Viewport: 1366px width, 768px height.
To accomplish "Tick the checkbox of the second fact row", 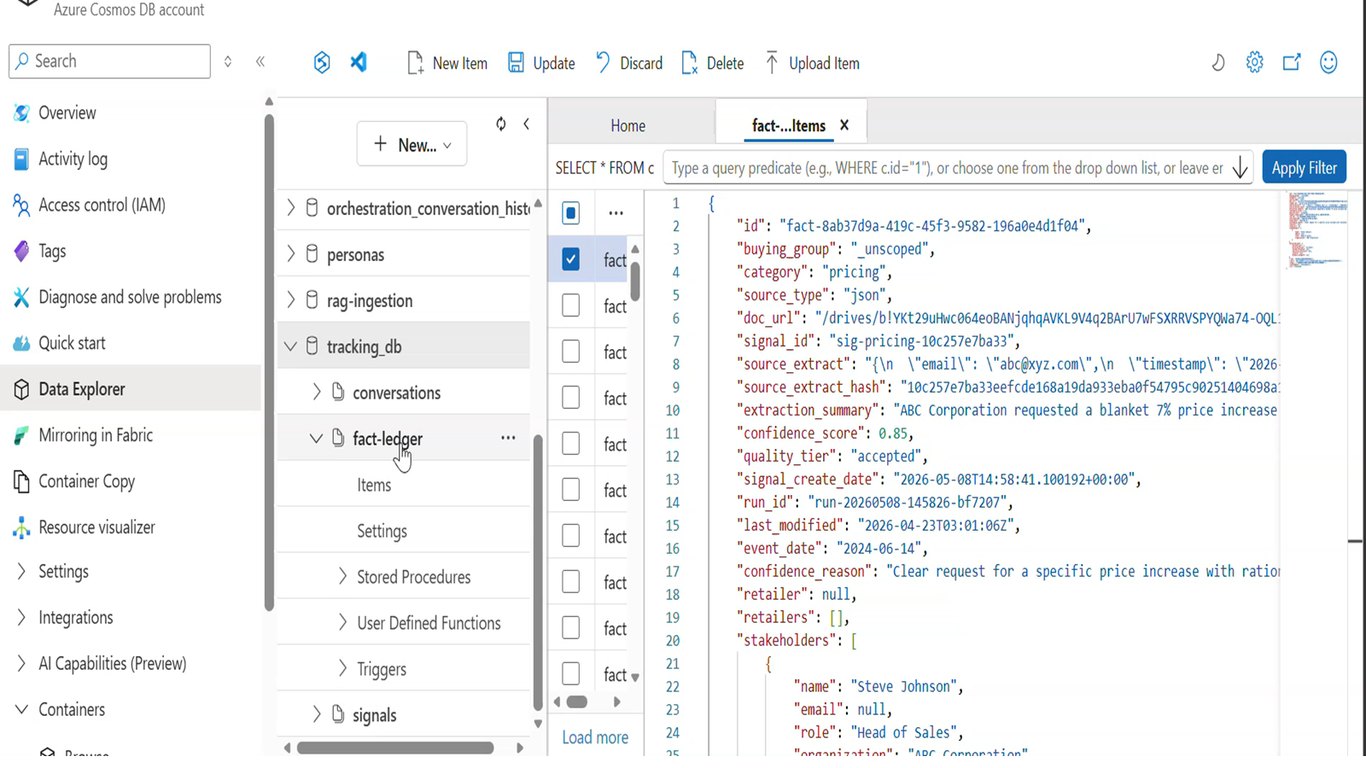I will pos(571,306).
